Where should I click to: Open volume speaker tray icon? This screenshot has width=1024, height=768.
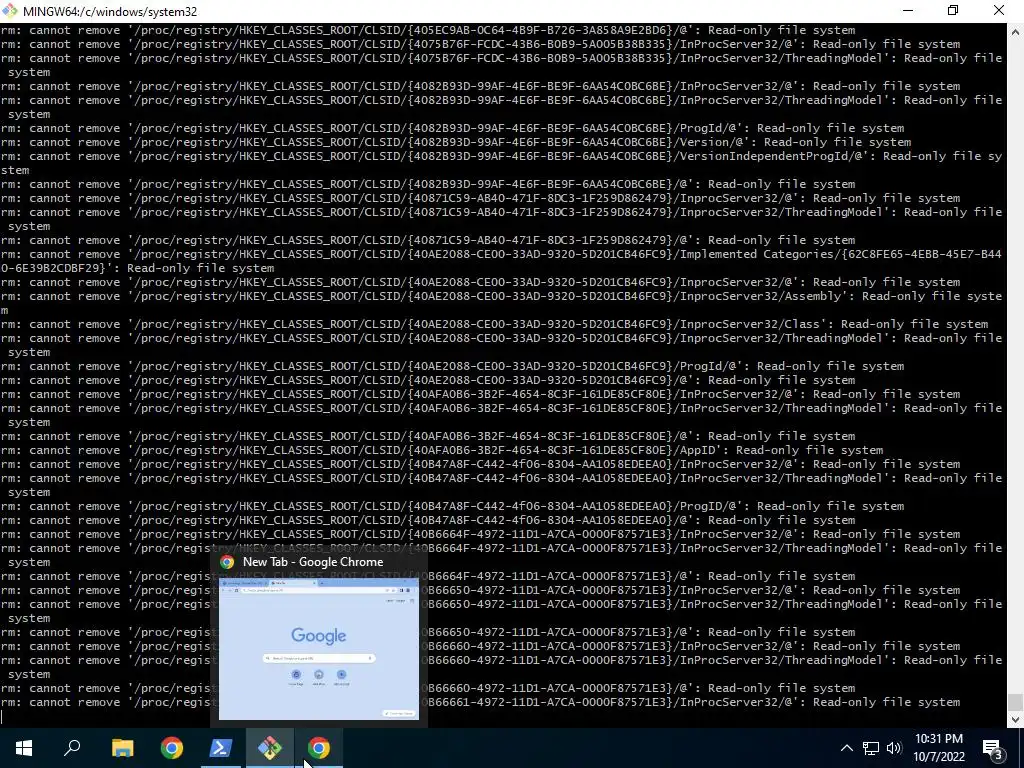[895, 748]
